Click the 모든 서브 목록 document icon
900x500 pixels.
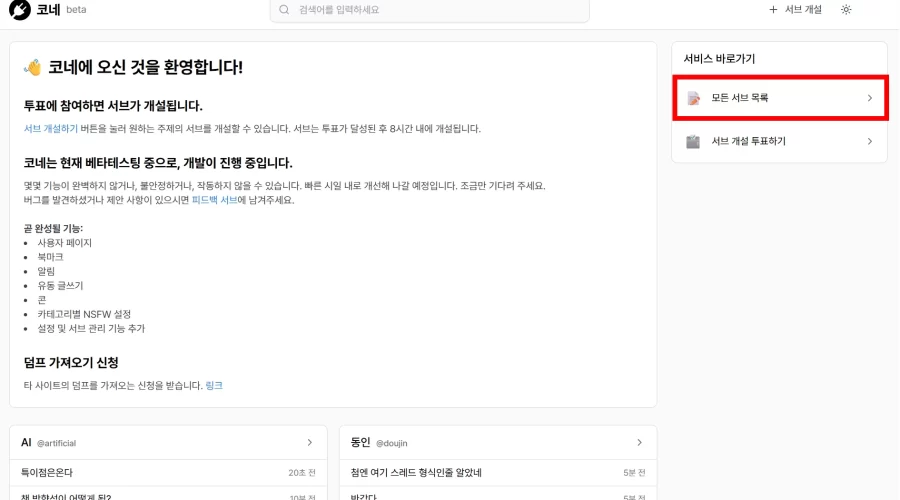click(x=693, y=98)
